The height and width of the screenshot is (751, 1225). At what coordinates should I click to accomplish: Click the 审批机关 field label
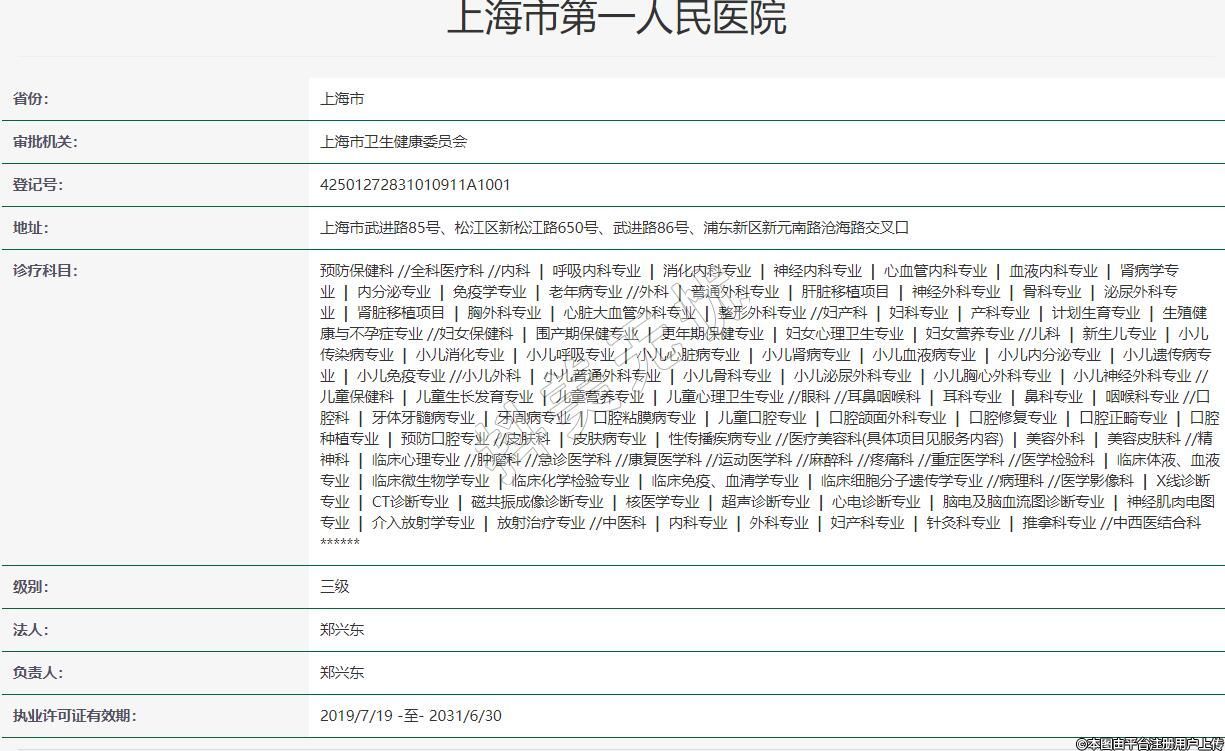pyautogui.click(x=45, y=142)
